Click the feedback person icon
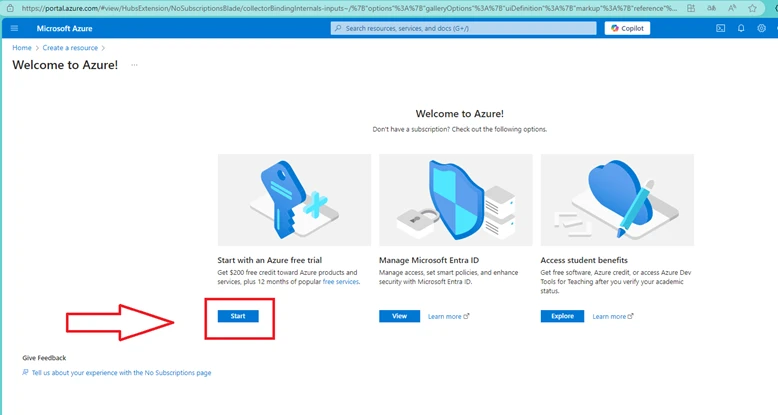The width and height of the screenshot is (778, 415). [x=25, y=372]
